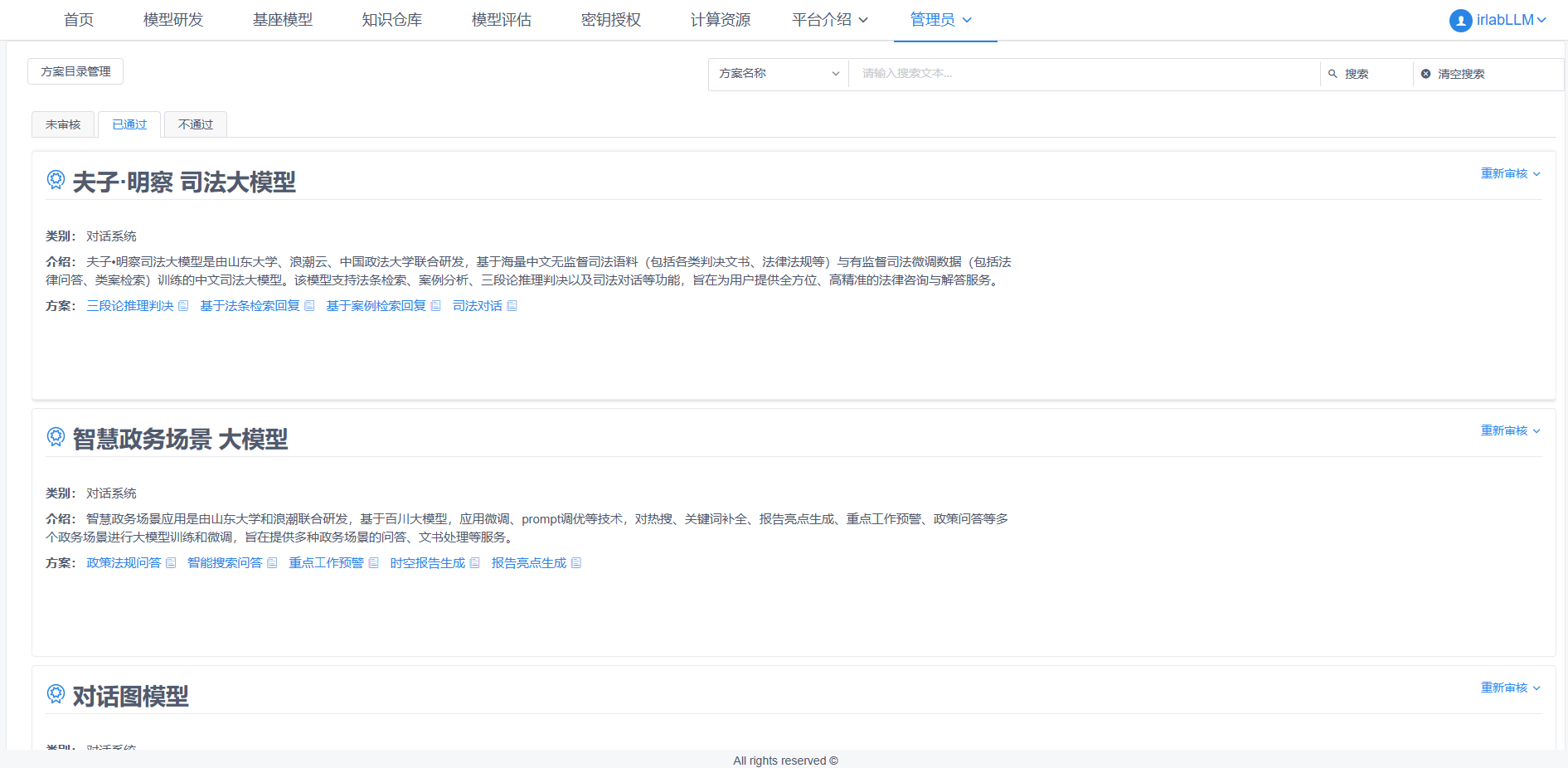
Task: Click the magnifier icon in search button
Action: pyautogui.click(x=1333, y=74)
